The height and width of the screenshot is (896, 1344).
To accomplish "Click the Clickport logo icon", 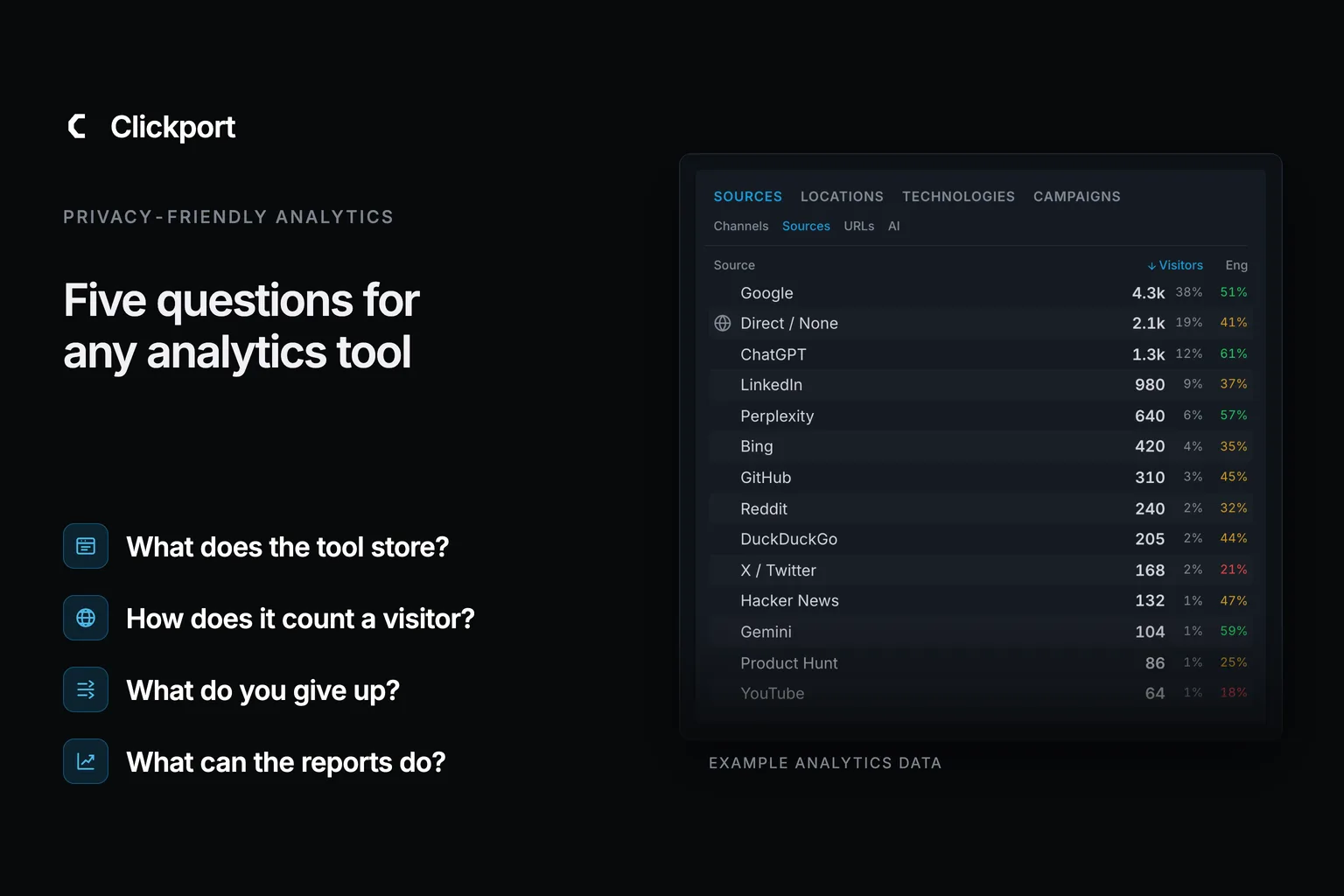I will click(x=77, y=127).
